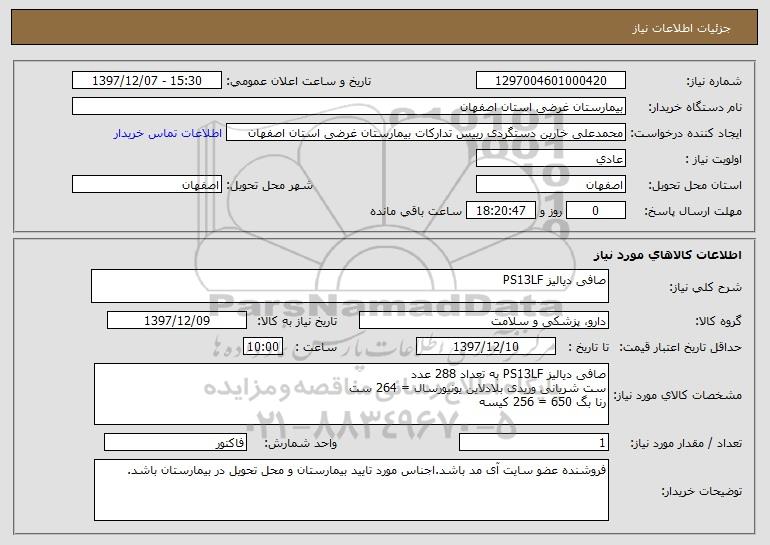Click the label استان محل تحویل
The height and width of the screenshot is (545, 770).
(x=695, y=186)
